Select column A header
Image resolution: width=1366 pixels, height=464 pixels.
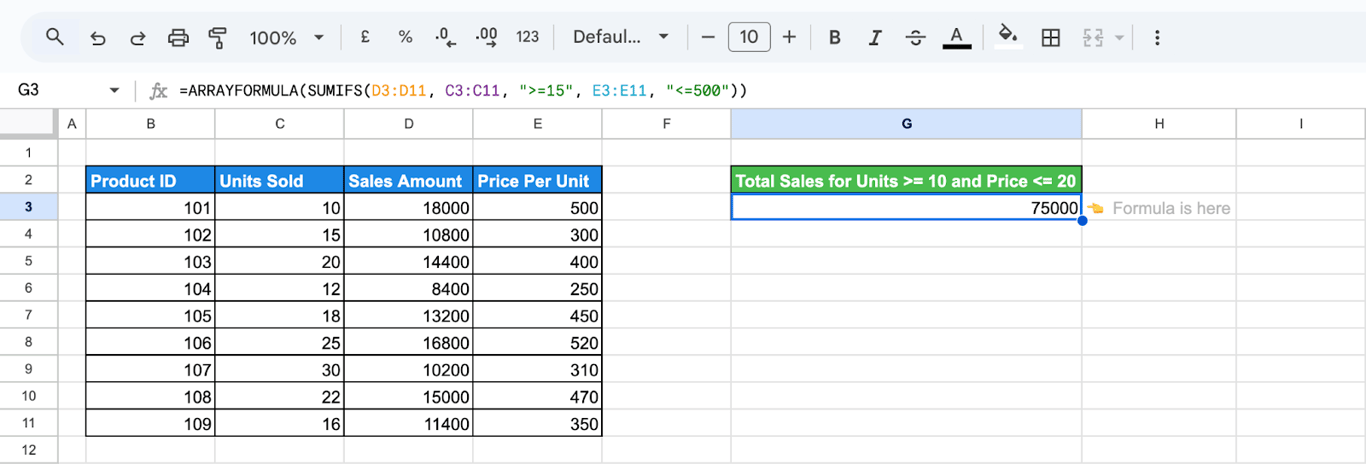(71, 124)
